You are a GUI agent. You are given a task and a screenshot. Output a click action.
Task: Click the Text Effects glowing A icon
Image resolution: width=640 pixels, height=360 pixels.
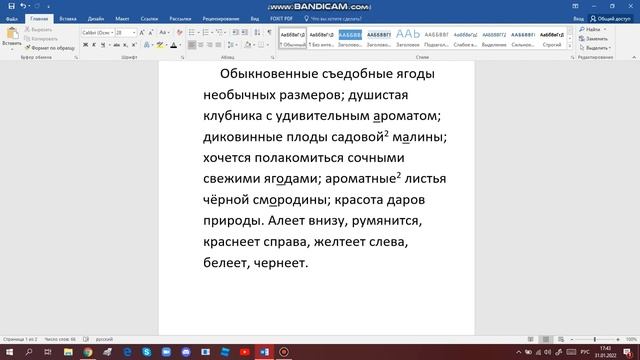(147, 45)
